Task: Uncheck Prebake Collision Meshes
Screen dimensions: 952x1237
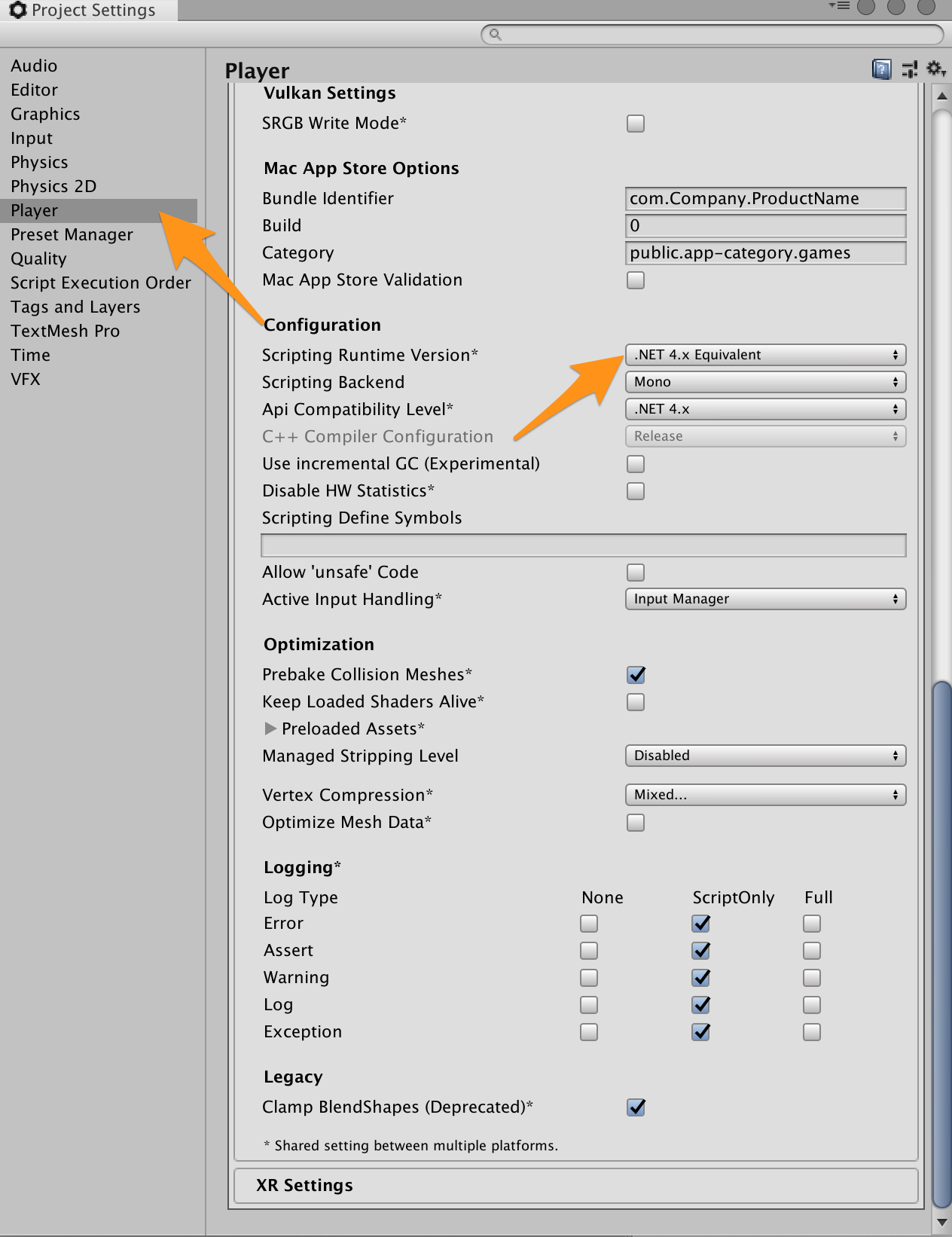Action: (636, 675)
